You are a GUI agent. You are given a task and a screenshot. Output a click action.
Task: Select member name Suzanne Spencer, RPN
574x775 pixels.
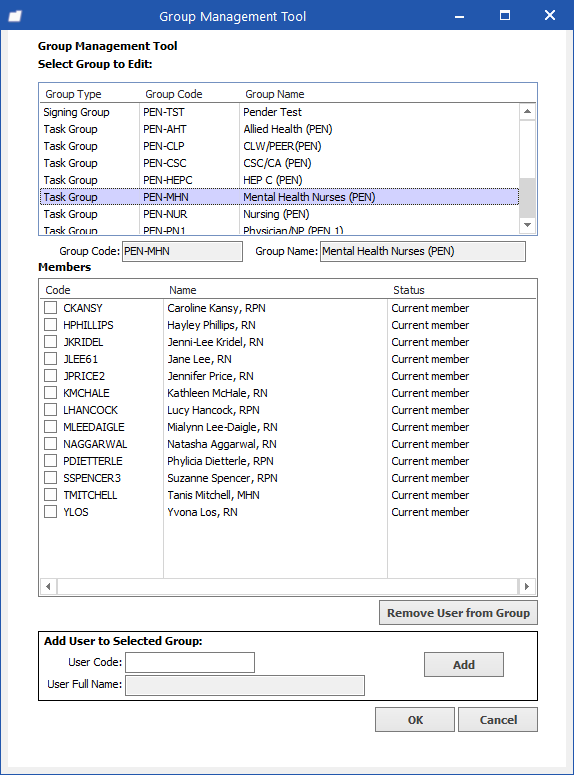pyautogui.click(x=222, y=478)
